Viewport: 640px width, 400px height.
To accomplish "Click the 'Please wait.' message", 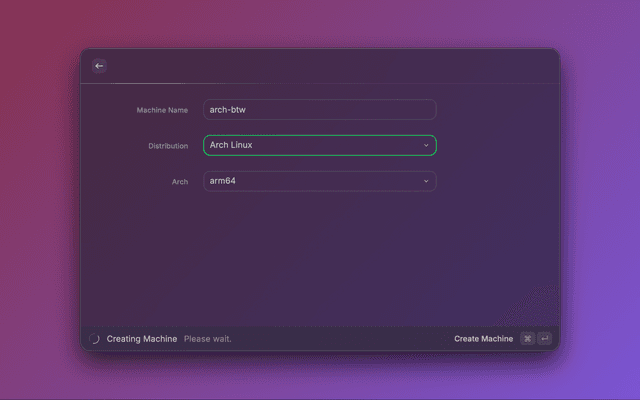I will click(207, 339).
